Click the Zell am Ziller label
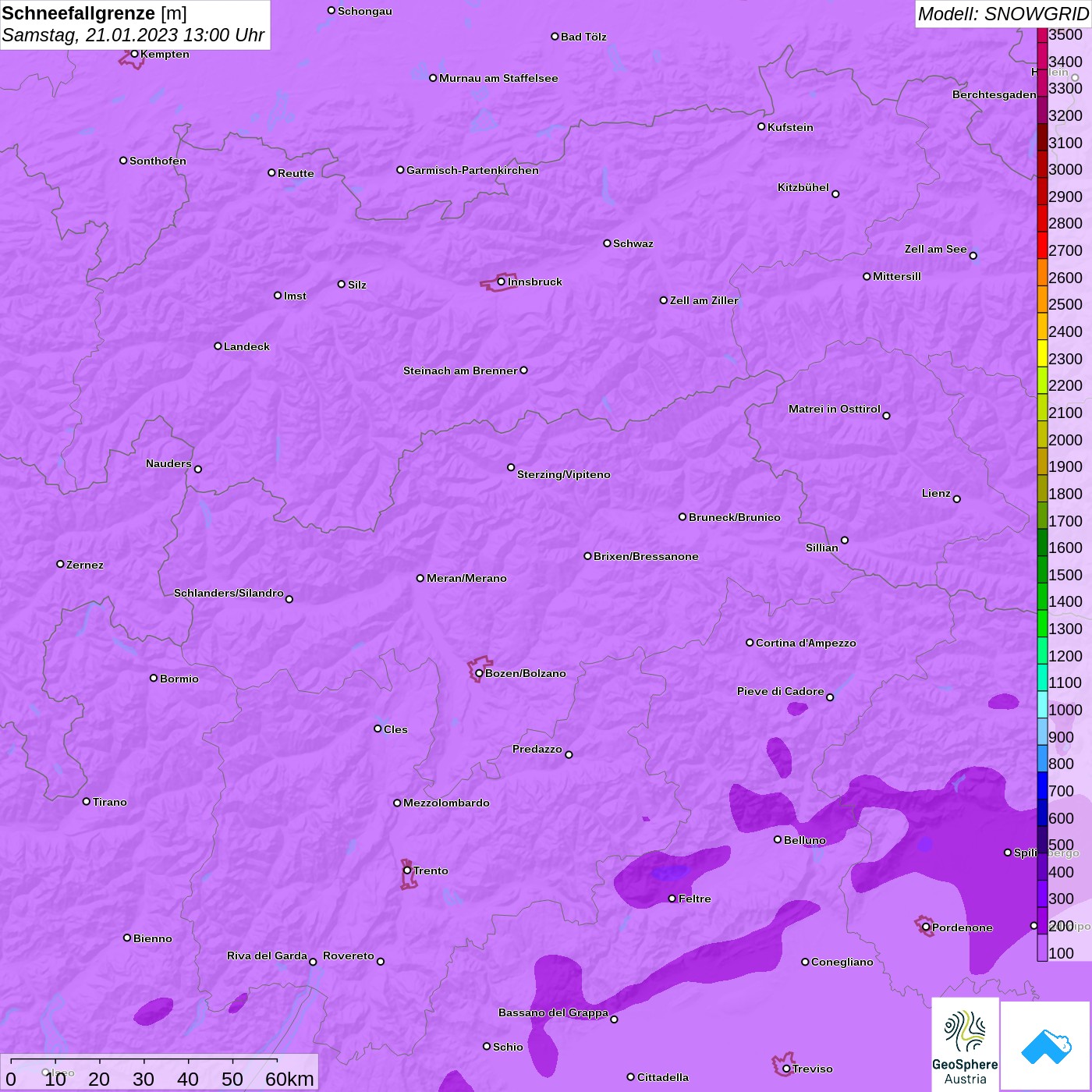Screen dimensions: 1092x1092 [x=704, y=300]
